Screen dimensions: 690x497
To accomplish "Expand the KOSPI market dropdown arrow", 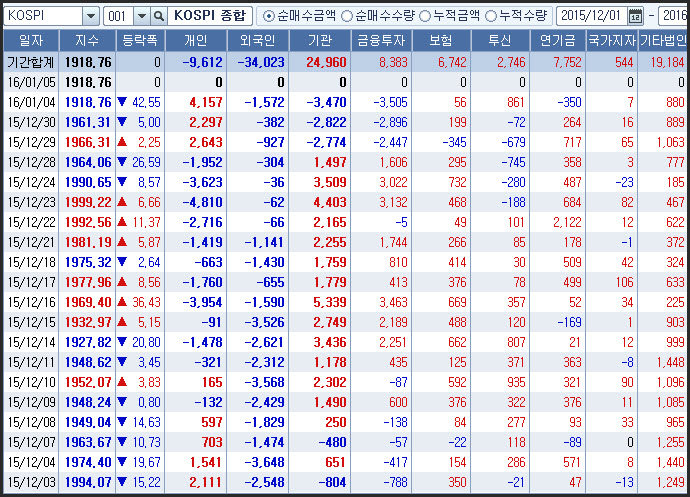I will (x=91, y=16).
